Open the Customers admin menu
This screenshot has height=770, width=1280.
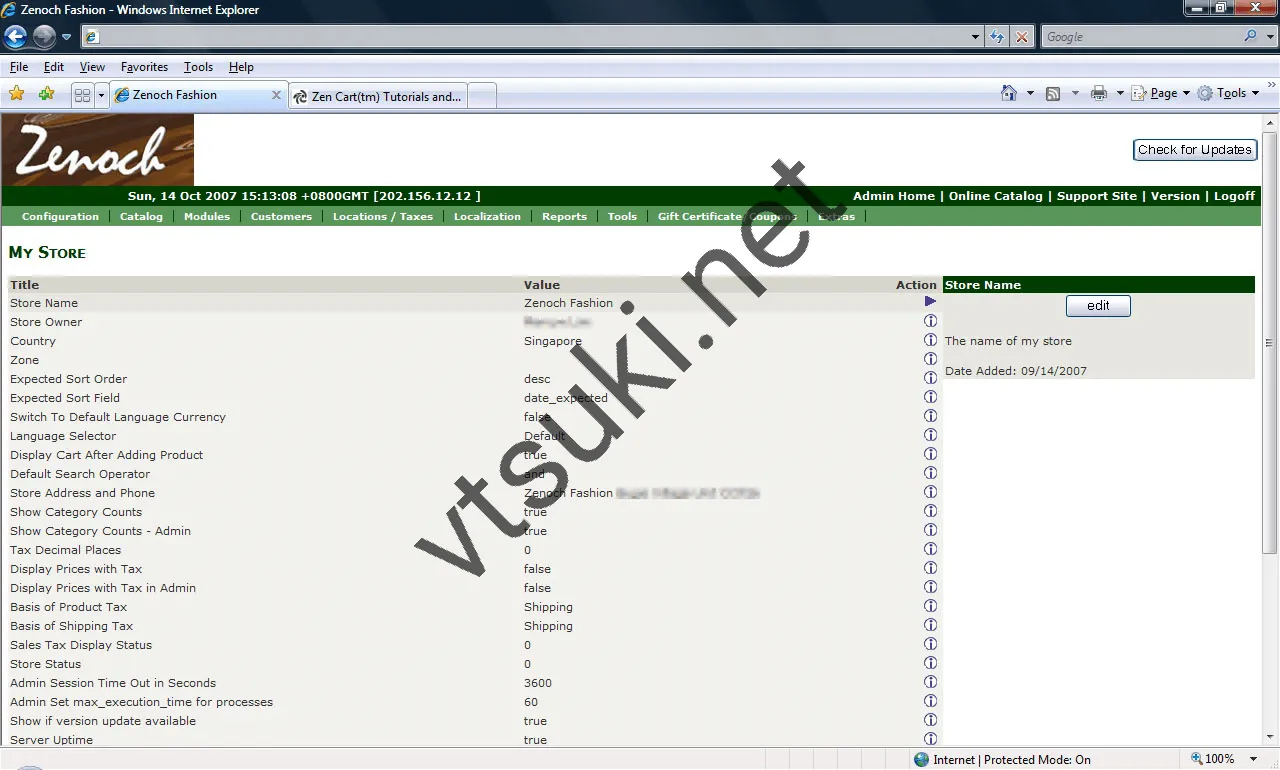(281, 216)
